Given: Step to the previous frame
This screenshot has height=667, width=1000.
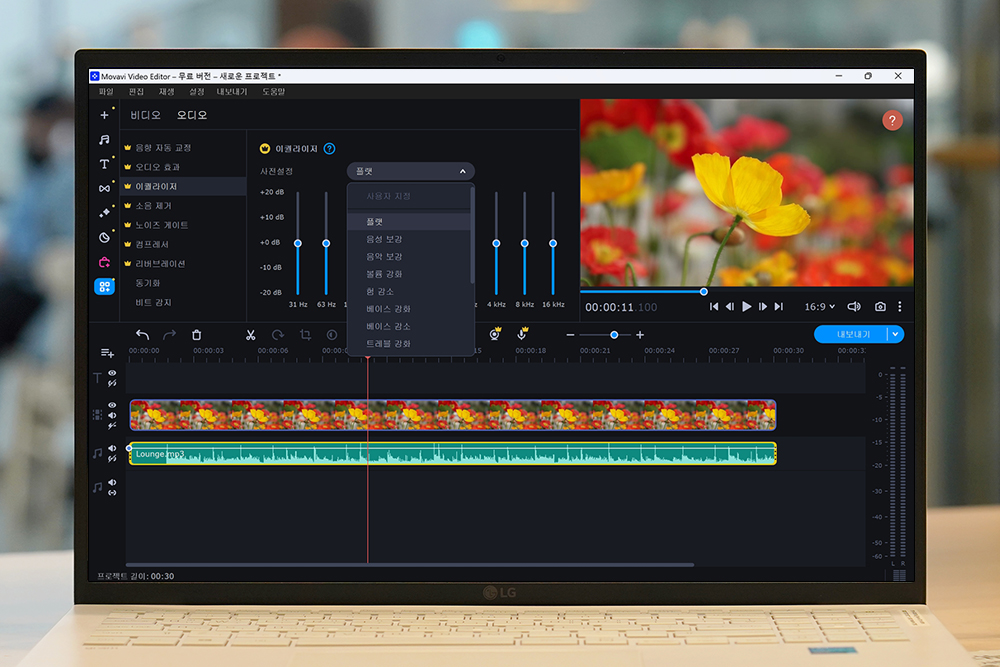Looking at the screenshot, I should 730,307.
